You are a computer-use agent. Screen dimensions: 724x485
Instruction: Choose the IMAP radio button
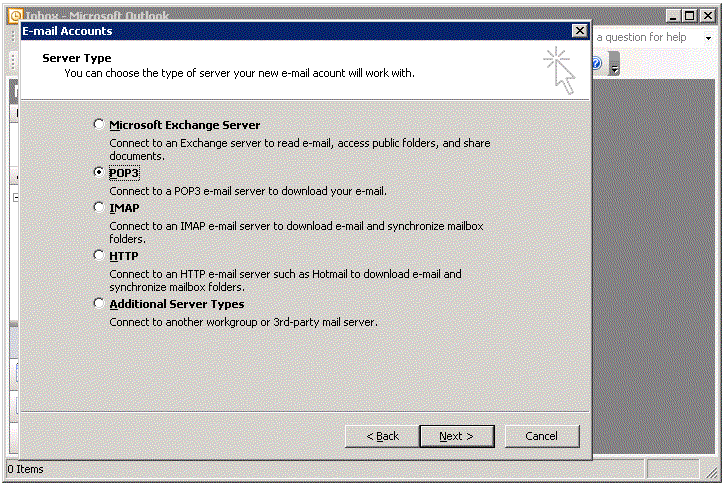98,207
